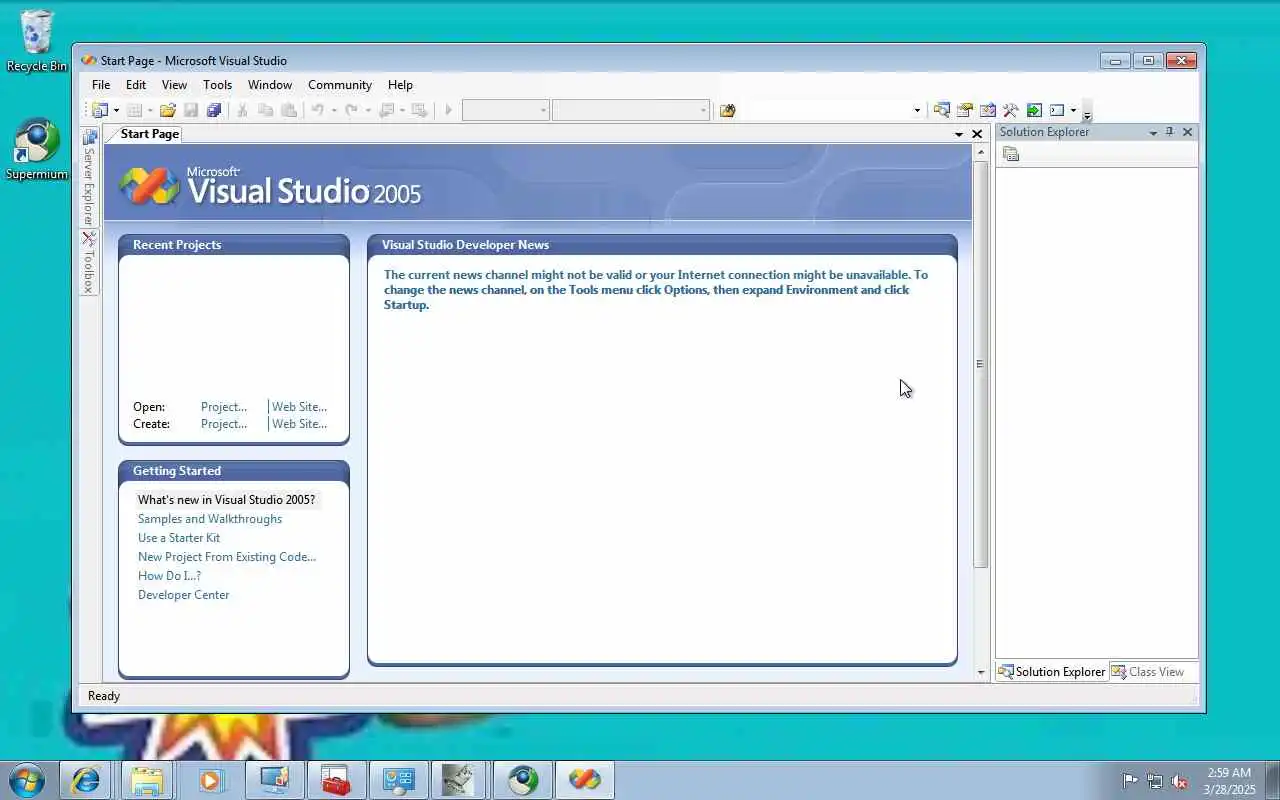Open the Toolbar Options overflow arrow
Image resolution: width=1280 pixels, height=800 pixels.
point(1087,112)
